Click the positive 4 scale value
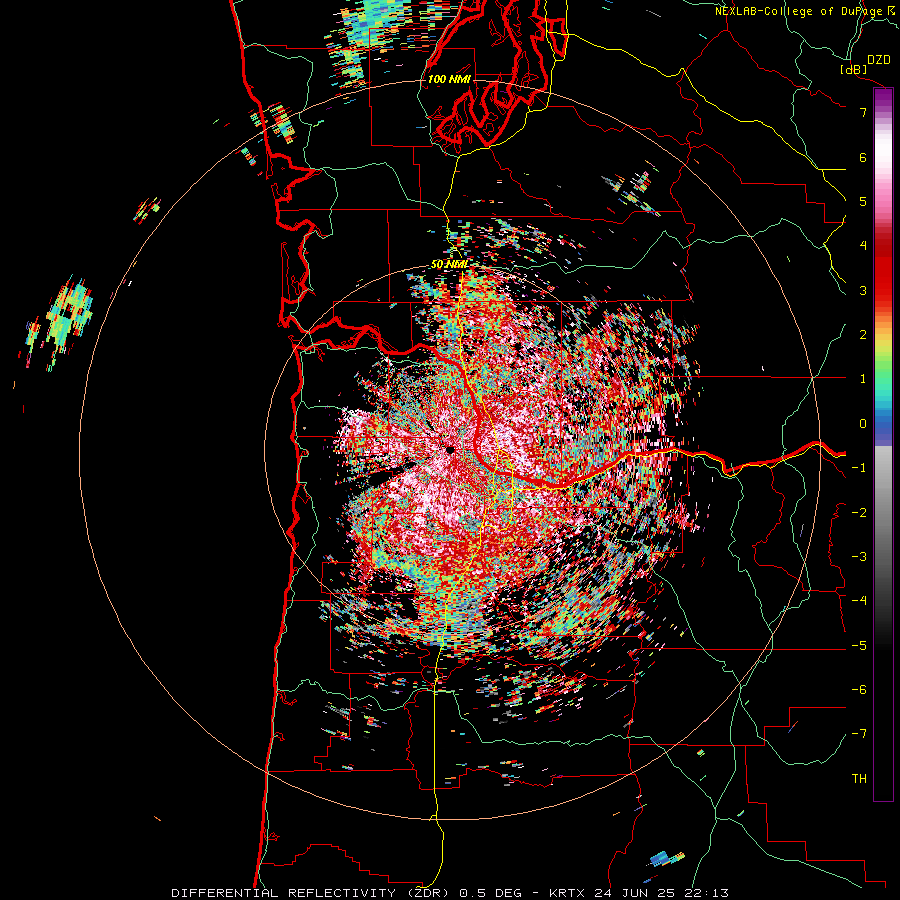Viewport: 900px width, 900px height. pyautogui.click(x=863, y=246)
